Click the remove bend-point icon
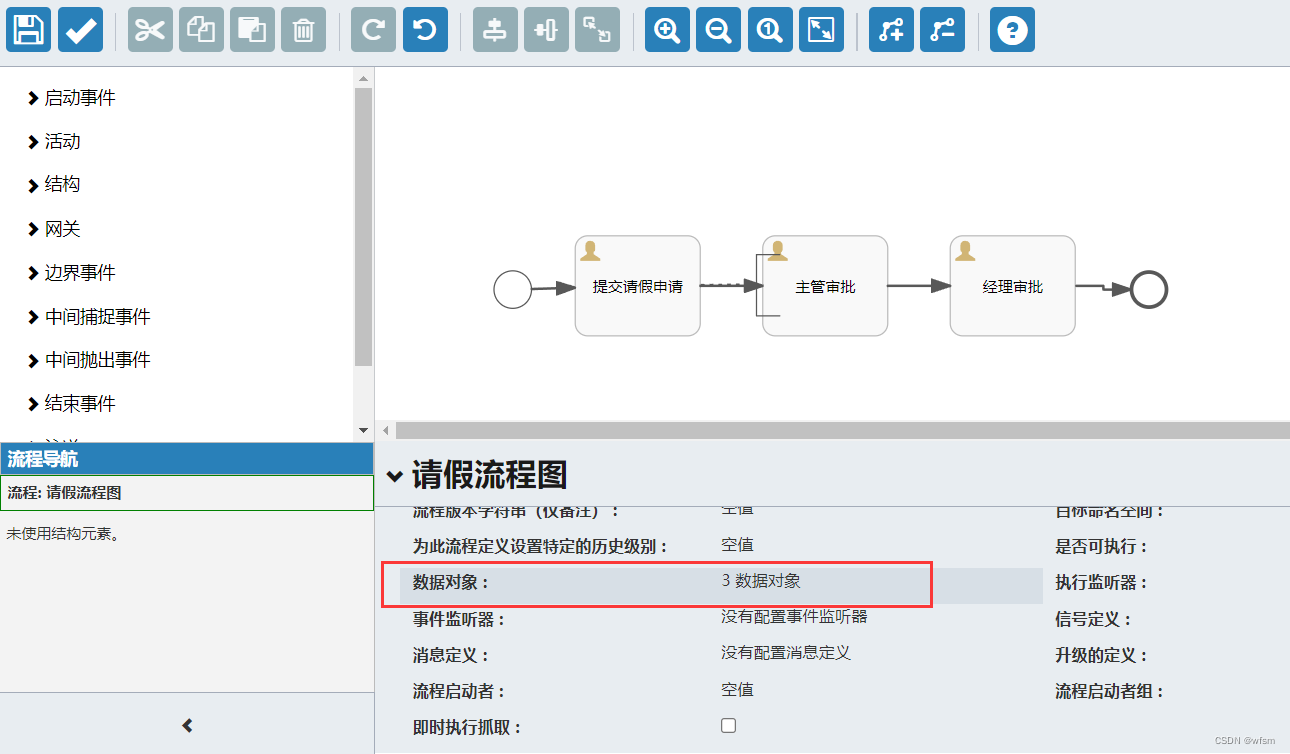The height and width of the screenshot is (754, 1290). tap(942, 30)
